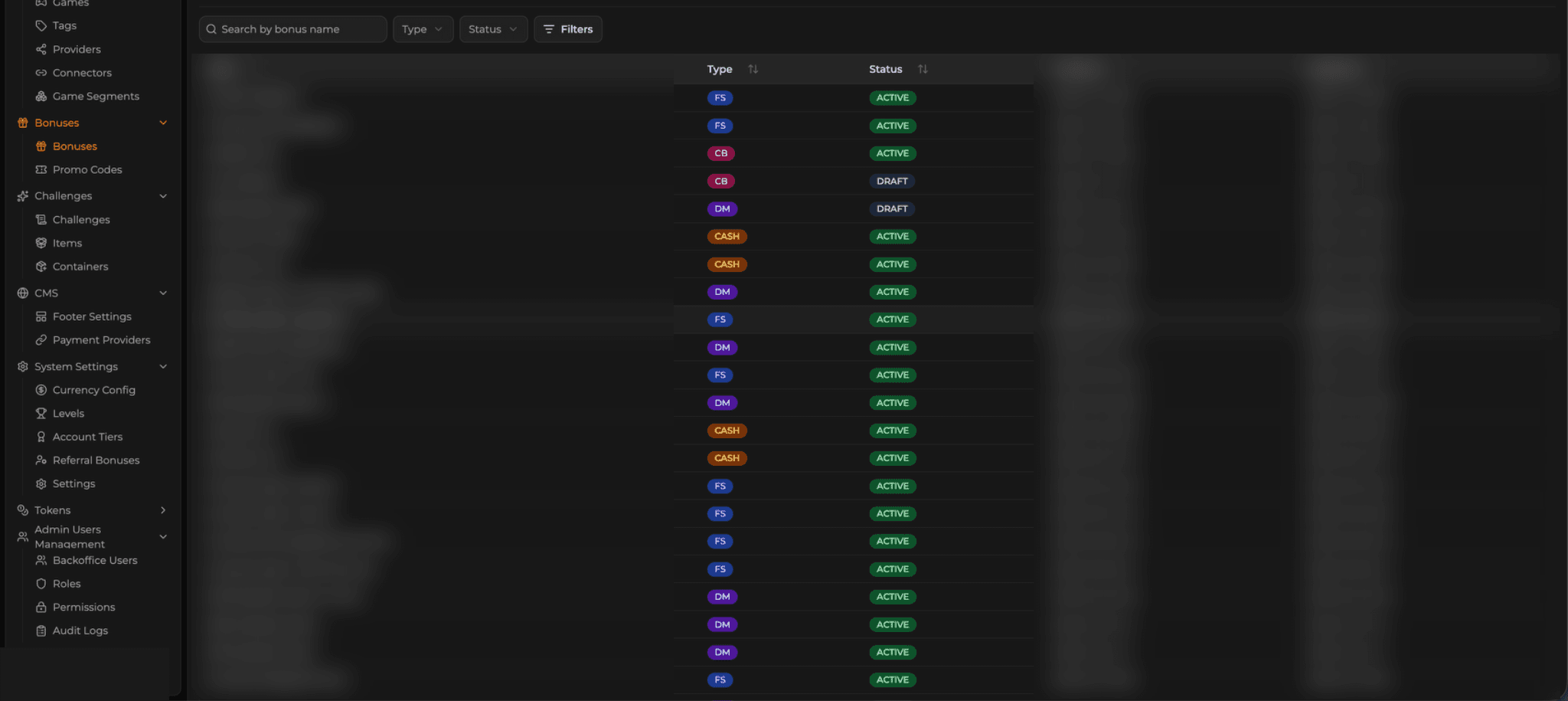Open Audit Logs link
Image resolution: width=1568 pixels, height=701 pixels.
pyautogui.click(x=80, y=631)
